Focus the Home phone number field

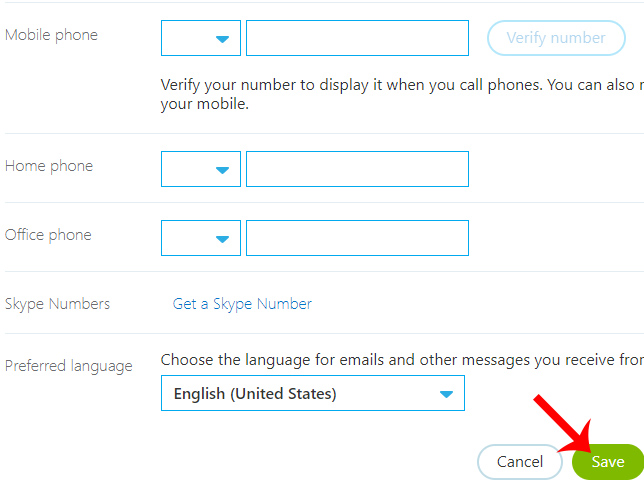357,169
